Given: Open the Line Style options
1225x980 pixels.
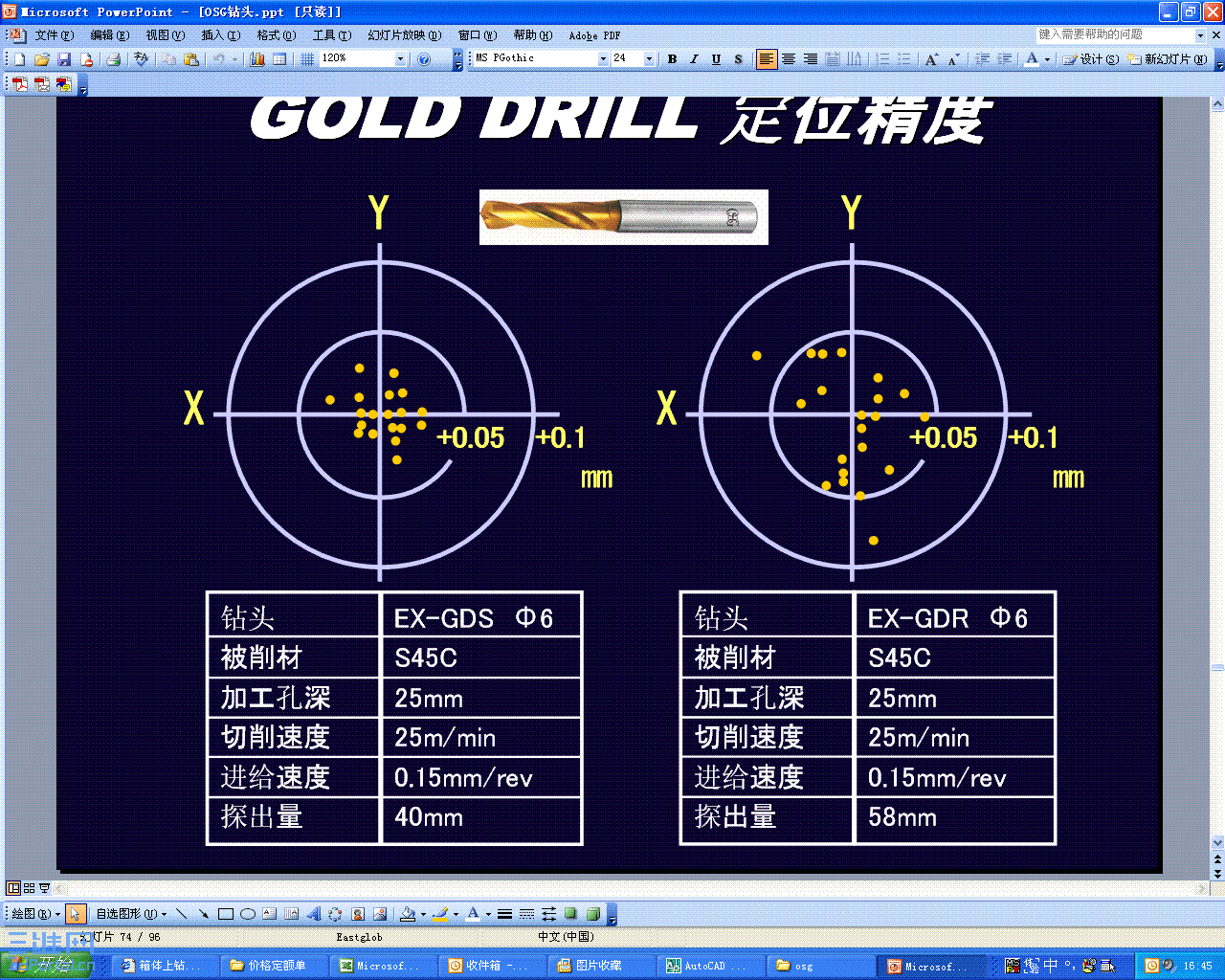Looking at the screenshot, I should 504,914.
